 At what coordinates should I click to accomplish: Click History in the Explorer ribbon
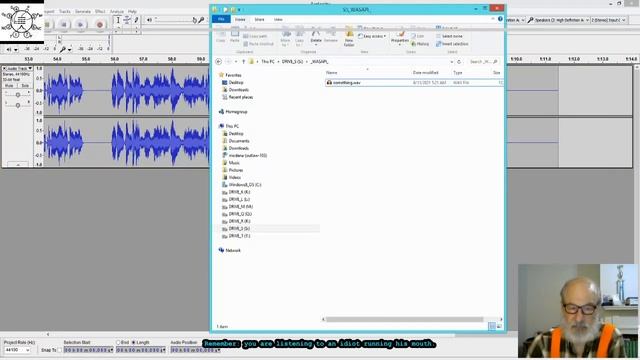coord(420,44)
